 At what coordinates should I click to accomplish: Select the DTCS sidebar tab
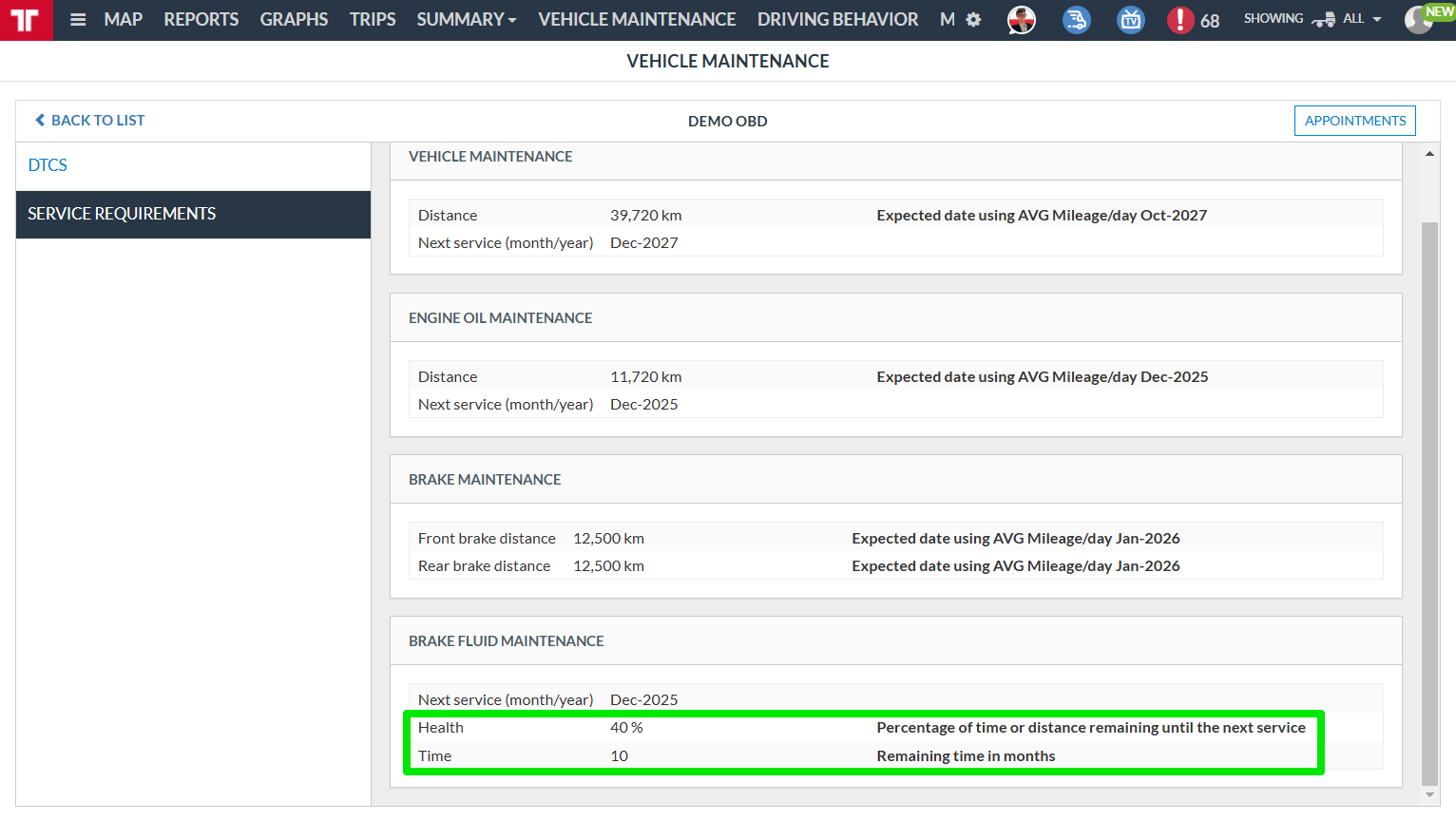pos(48,165)
